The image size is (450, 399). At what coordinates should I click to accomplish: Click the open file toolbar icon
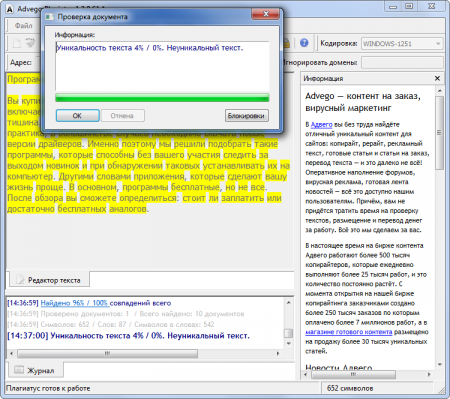pyautogui.click(x=30, y=43)
